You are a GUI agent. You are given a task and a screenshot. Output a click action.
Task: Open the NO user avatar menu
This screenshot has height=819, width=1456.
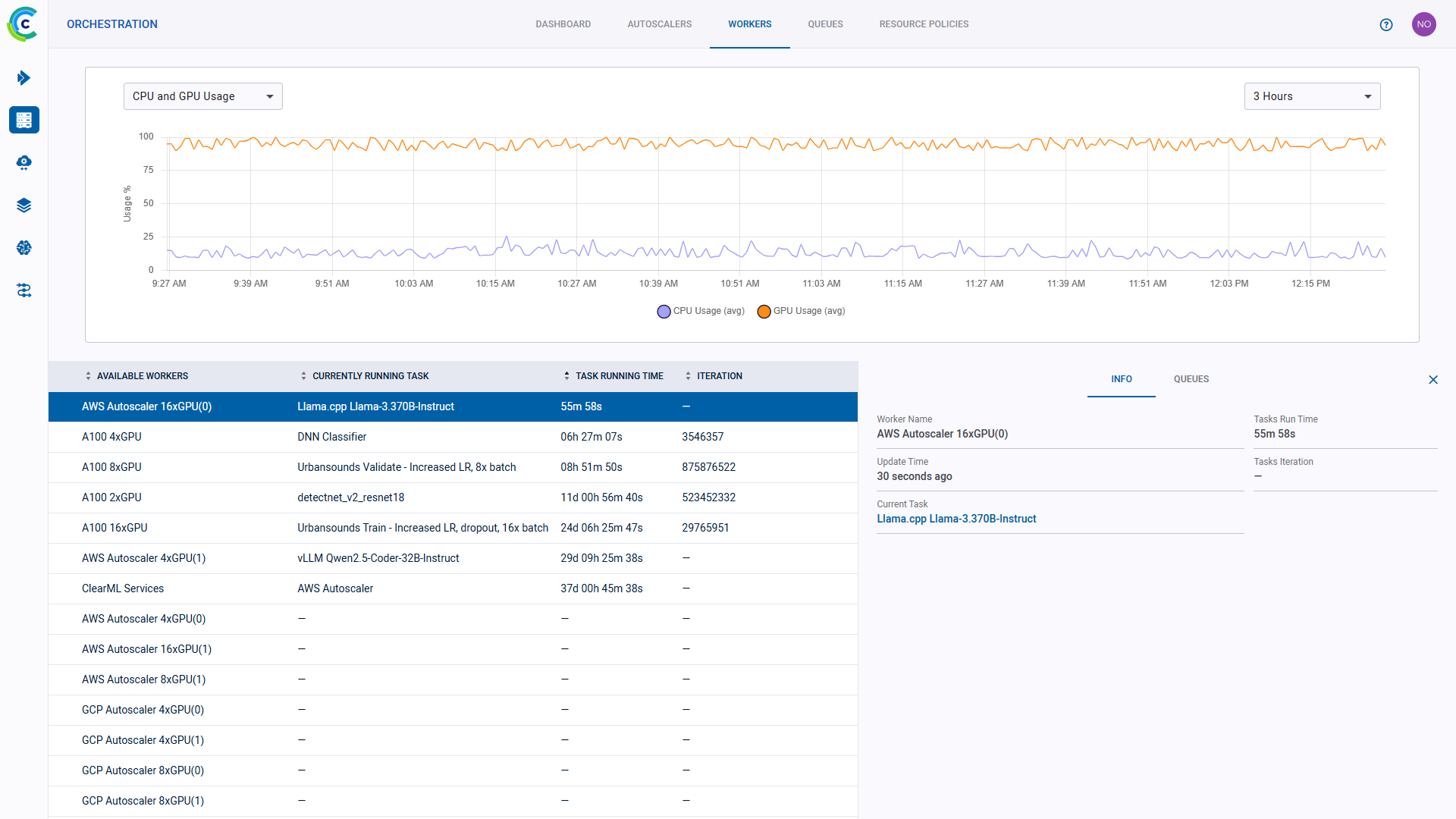click(1424, 24)
